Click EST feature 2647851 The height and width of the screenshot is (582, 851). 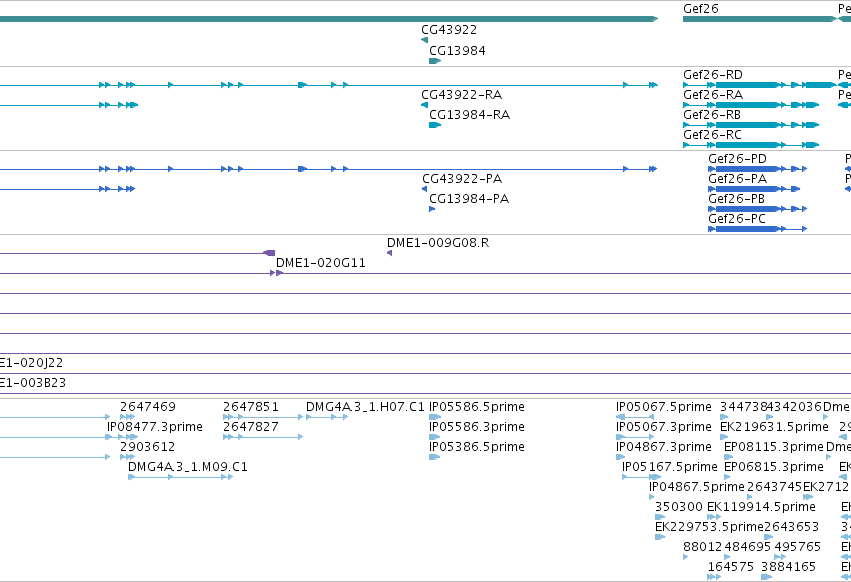tap(263, 417)
